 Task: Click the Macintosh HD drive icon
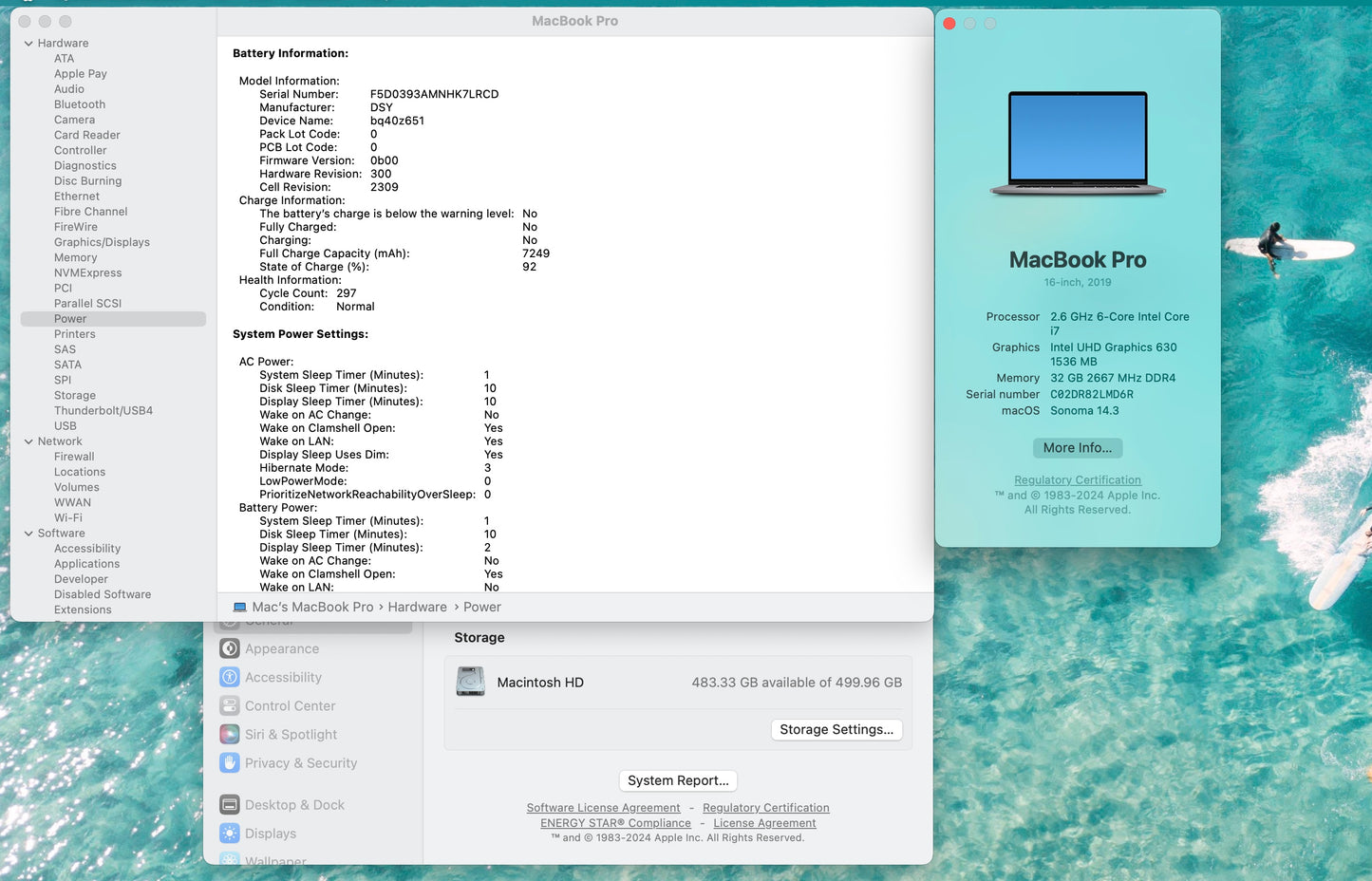pyautogui.click(x=470, y=682)
